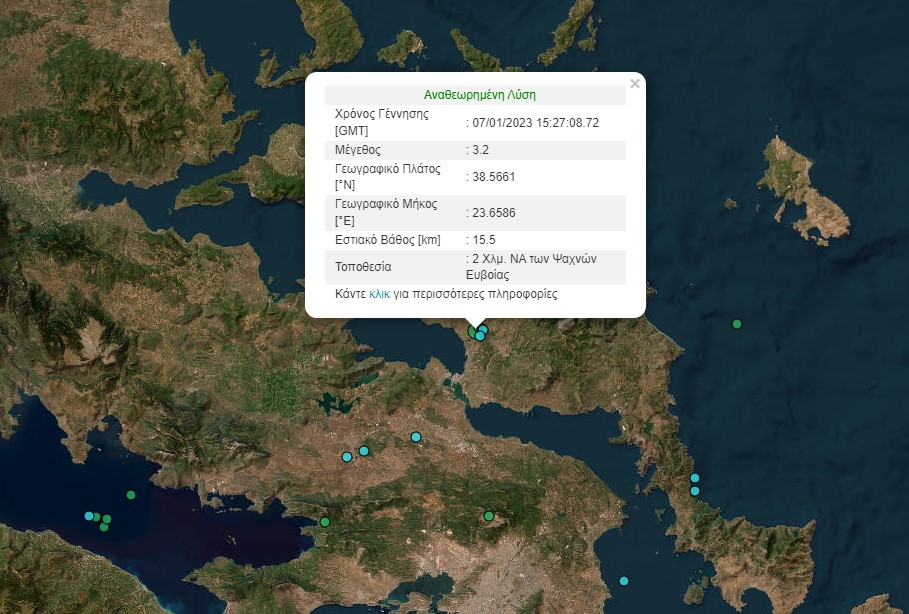Select the lower cyan marker off Evia's southeast coast

point(695,491)
